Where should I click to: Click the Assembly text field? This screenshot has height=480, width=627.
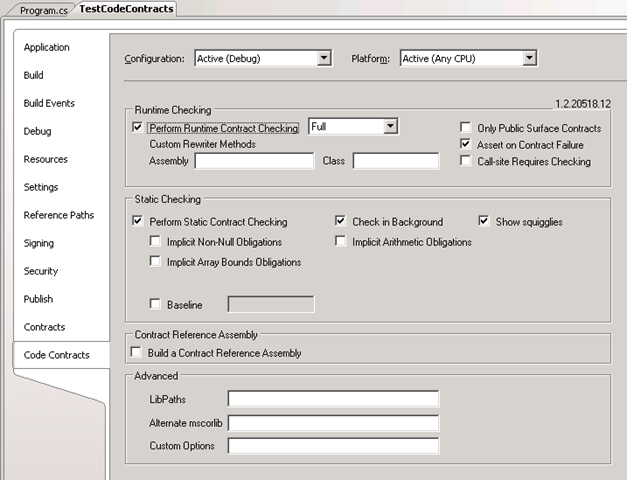(254, 161)
